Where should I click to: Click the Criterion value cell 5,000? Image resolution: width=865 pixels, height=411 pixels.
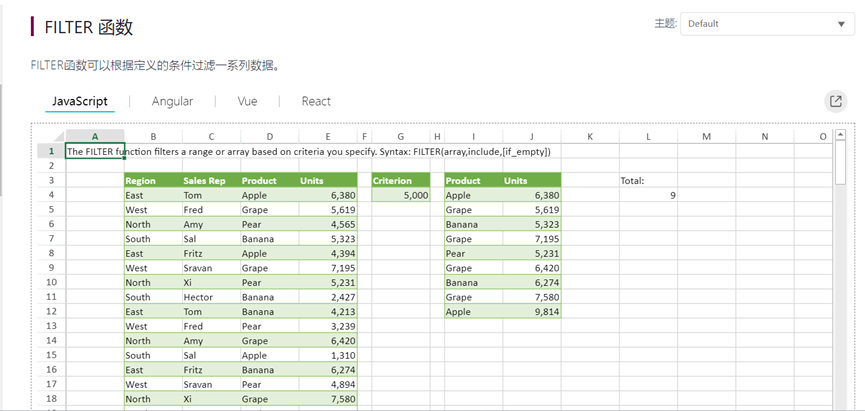click(x=401, y=195)
